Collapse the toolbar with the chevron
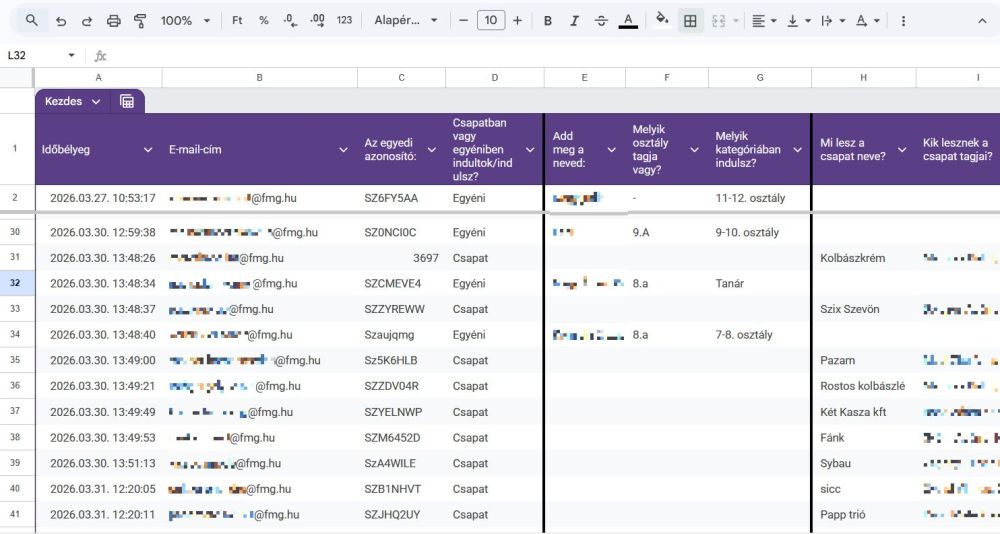The height and width of the screenshot is (534, 1000). click(982, 20)
